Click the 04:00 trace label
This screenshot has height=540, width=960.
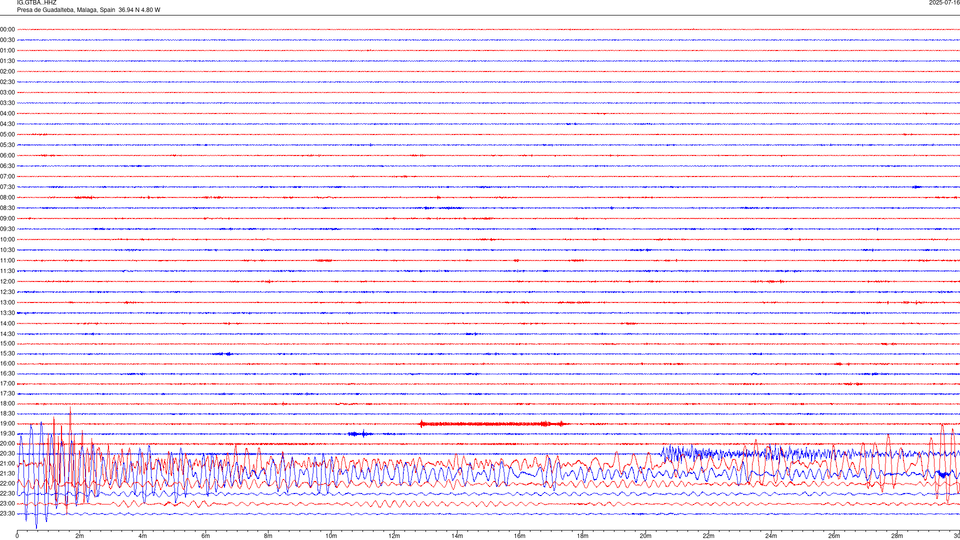pyautogui.click(x=7, y=113)
